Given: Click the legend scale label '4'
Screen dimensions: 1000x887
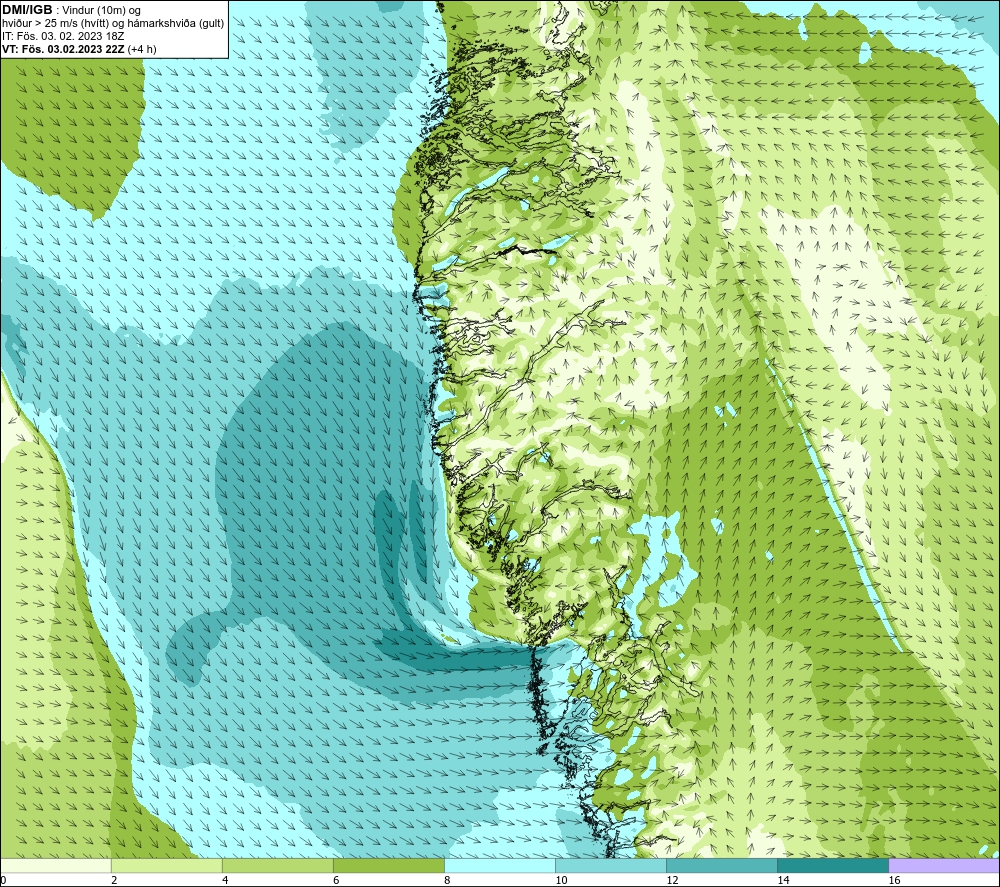Looking at the screenshot, I should point(224,881).
